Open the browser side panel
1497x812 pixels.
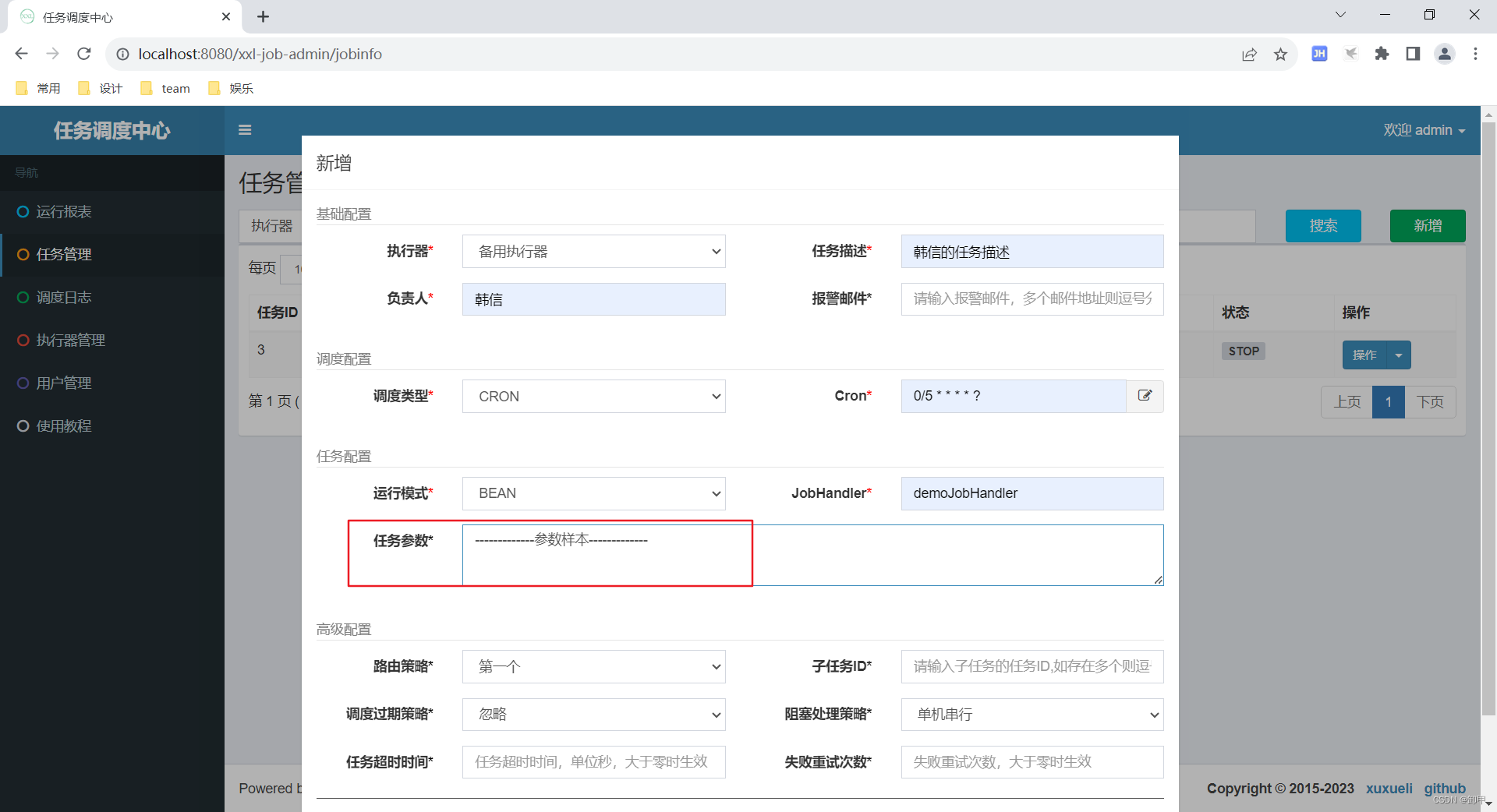pos(1413,54)
